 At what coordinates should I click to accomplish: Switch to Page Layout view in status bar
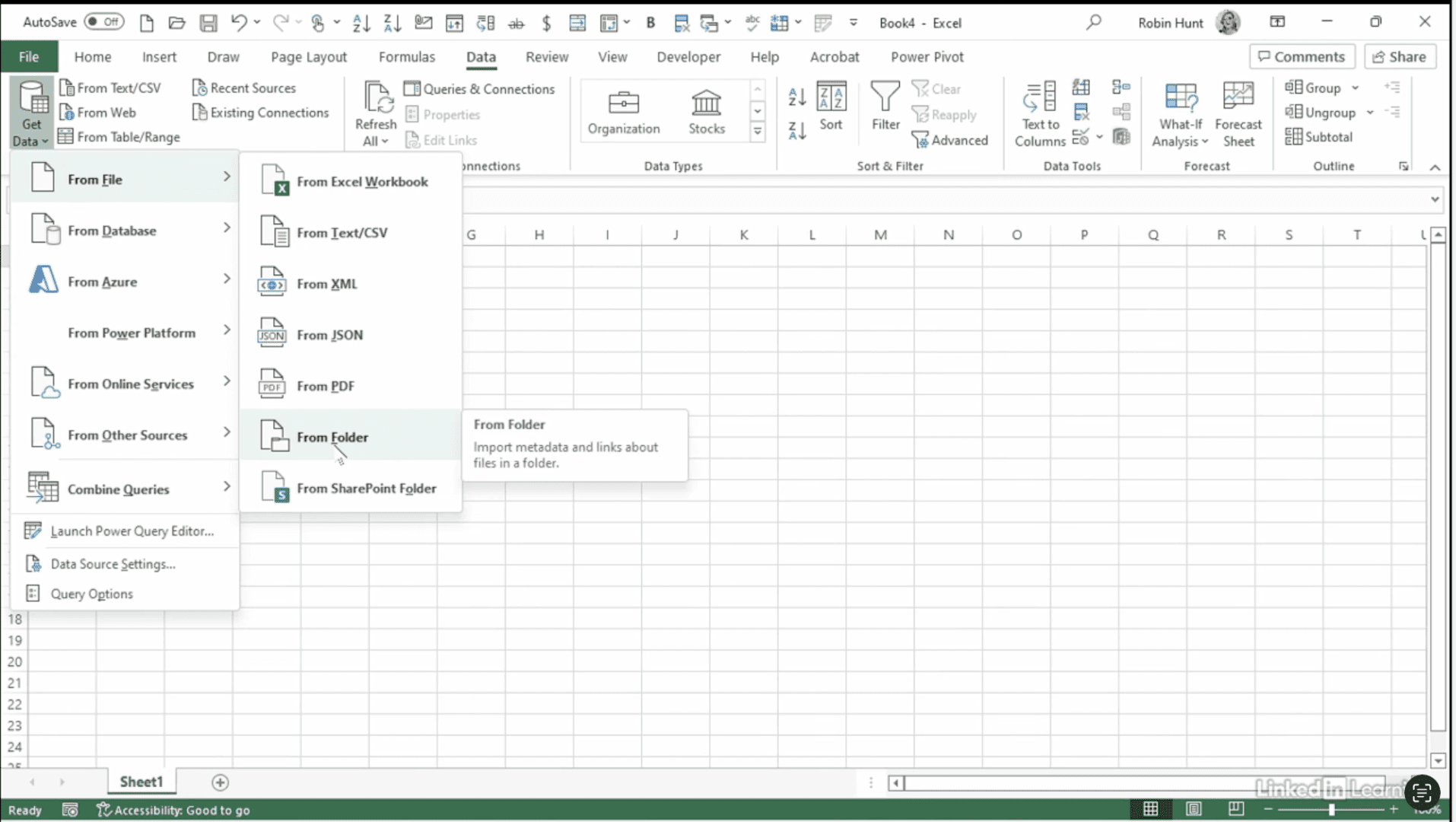click(x=1194, y=809)
